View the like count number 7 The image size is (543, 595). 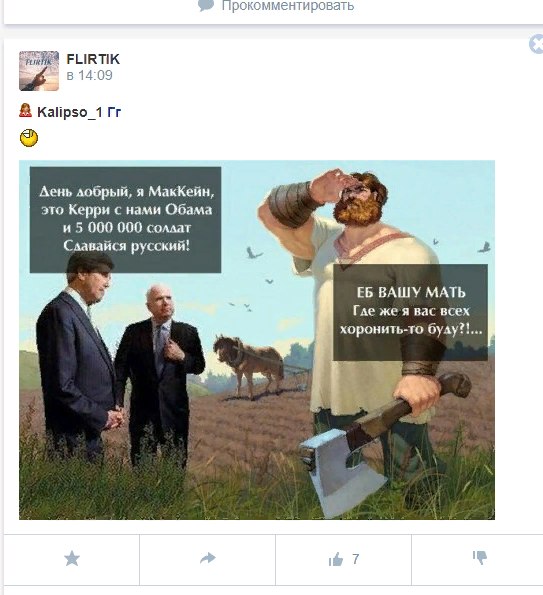coord(356,559)
